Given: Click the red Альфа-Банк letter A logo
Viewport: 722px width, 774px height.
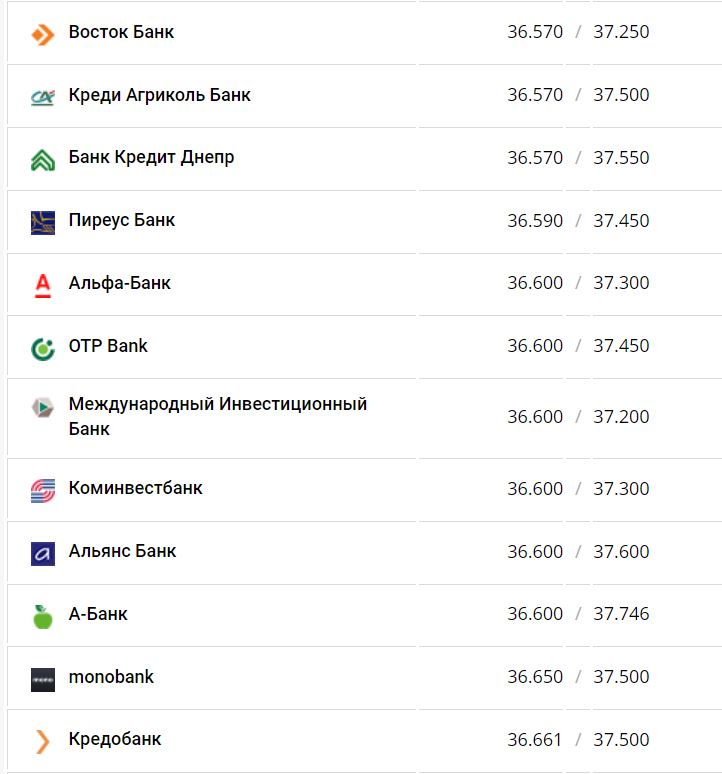Looking at the screenshot, I should tap(42, 286).
